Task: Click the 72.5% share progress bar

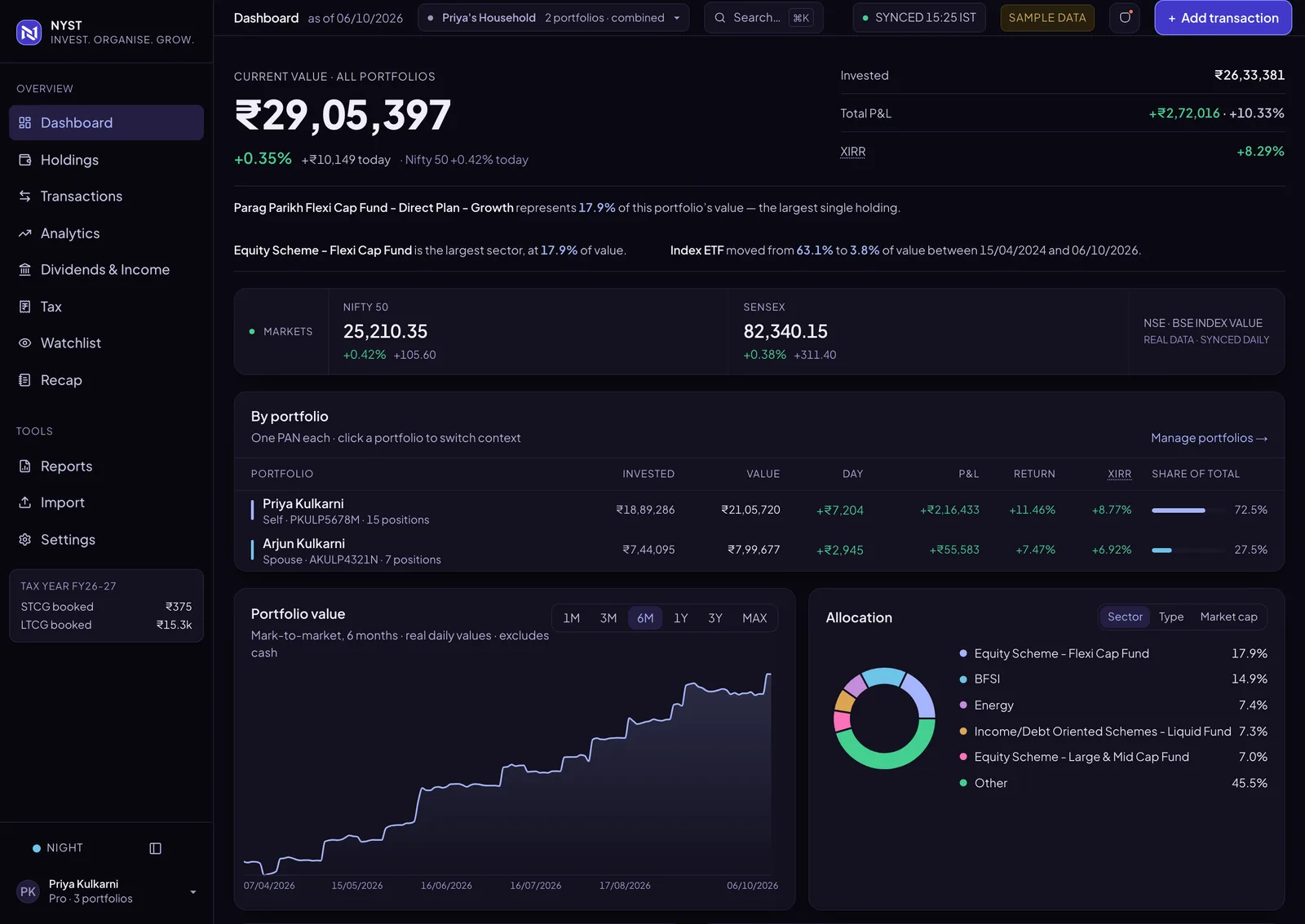Action: [x=1188, y=511]
